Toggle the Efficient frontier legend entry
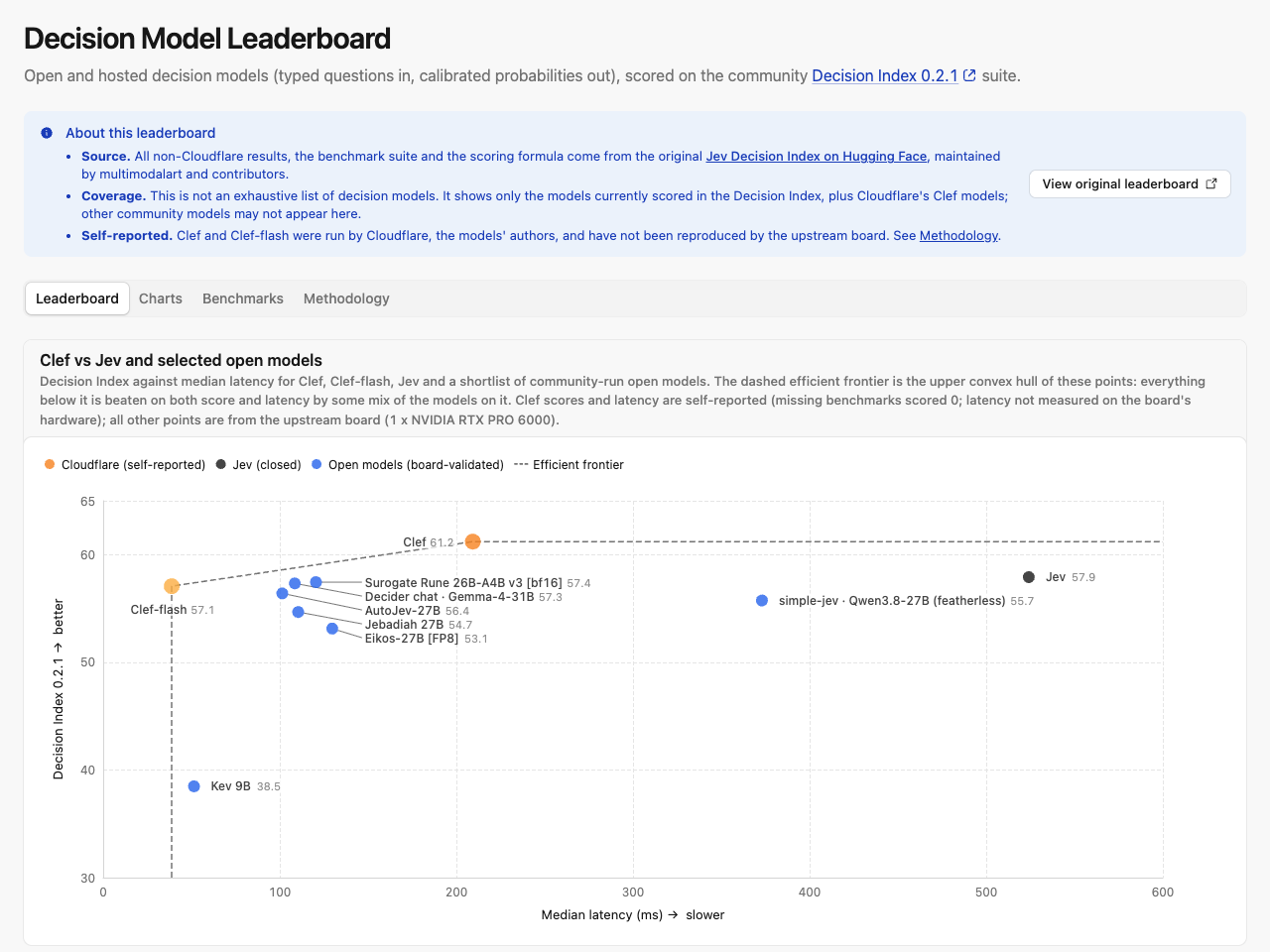This screenshot has height=952, width=1270. 570,465
